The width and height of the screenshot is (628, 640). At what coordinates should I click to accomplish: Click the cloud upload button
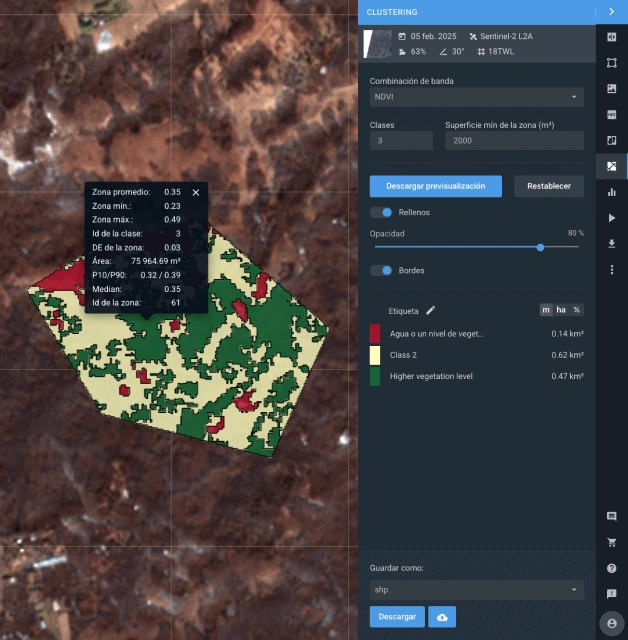coord(443,617)
